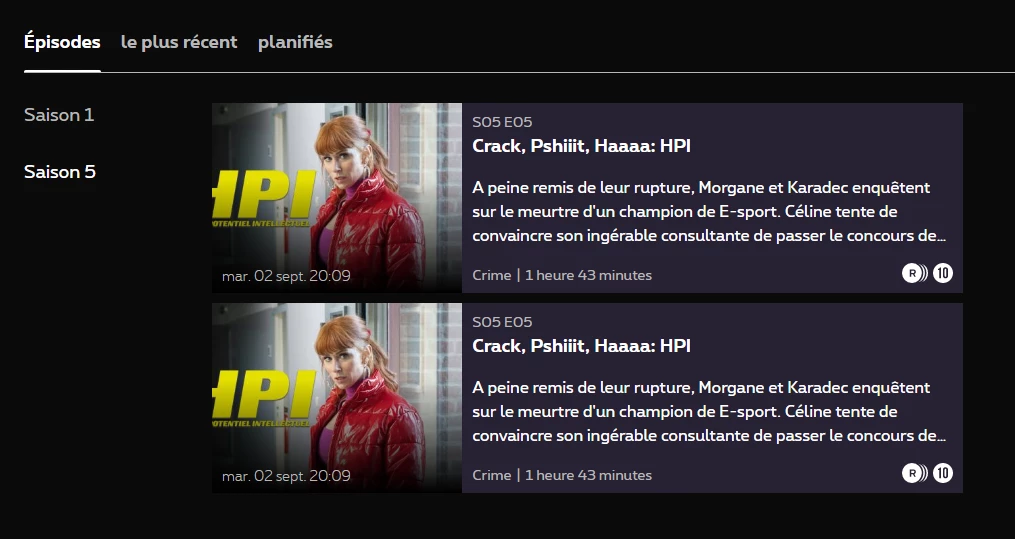The width and height of the screenshot is (1015, 539).
Task: Click the replay icon on second episode card
Action: click(915, 474)
